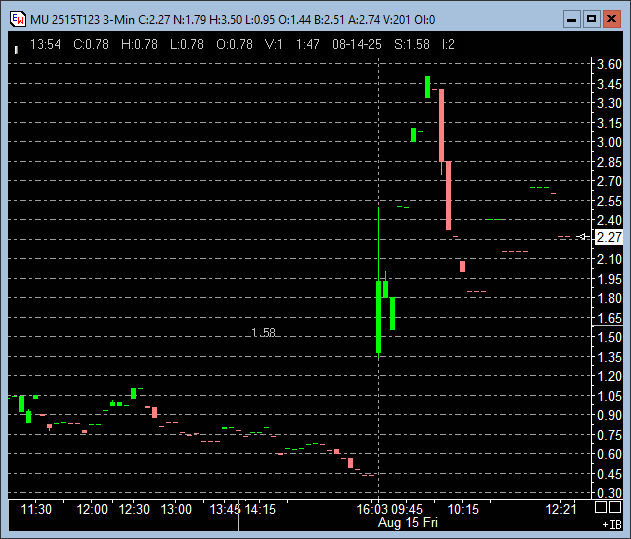Click the 0.90 price axis label
This screenshot has width=631, height=539.
(x=609, y=415)
